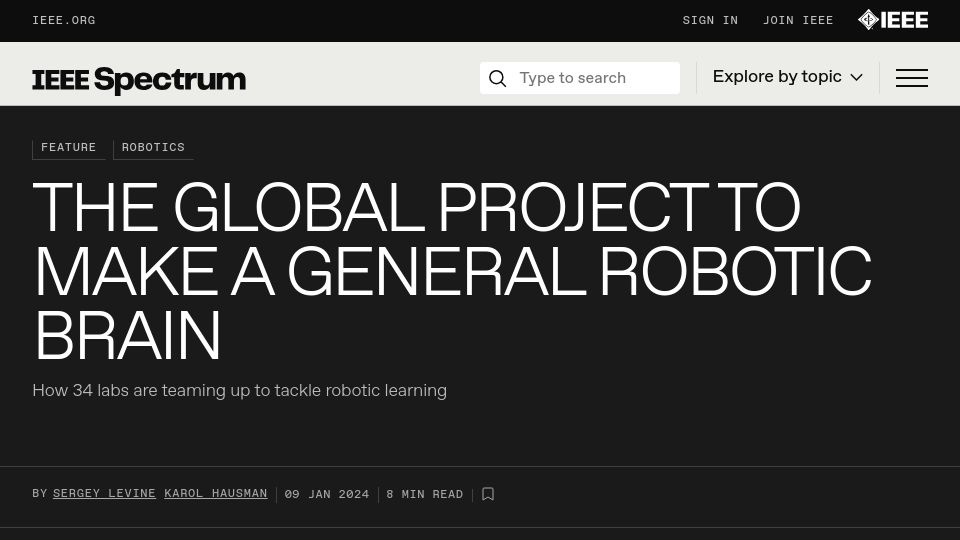The image size is (960, 540).
Task: Click SIGN IN
Action: click(x=710, y=20)
